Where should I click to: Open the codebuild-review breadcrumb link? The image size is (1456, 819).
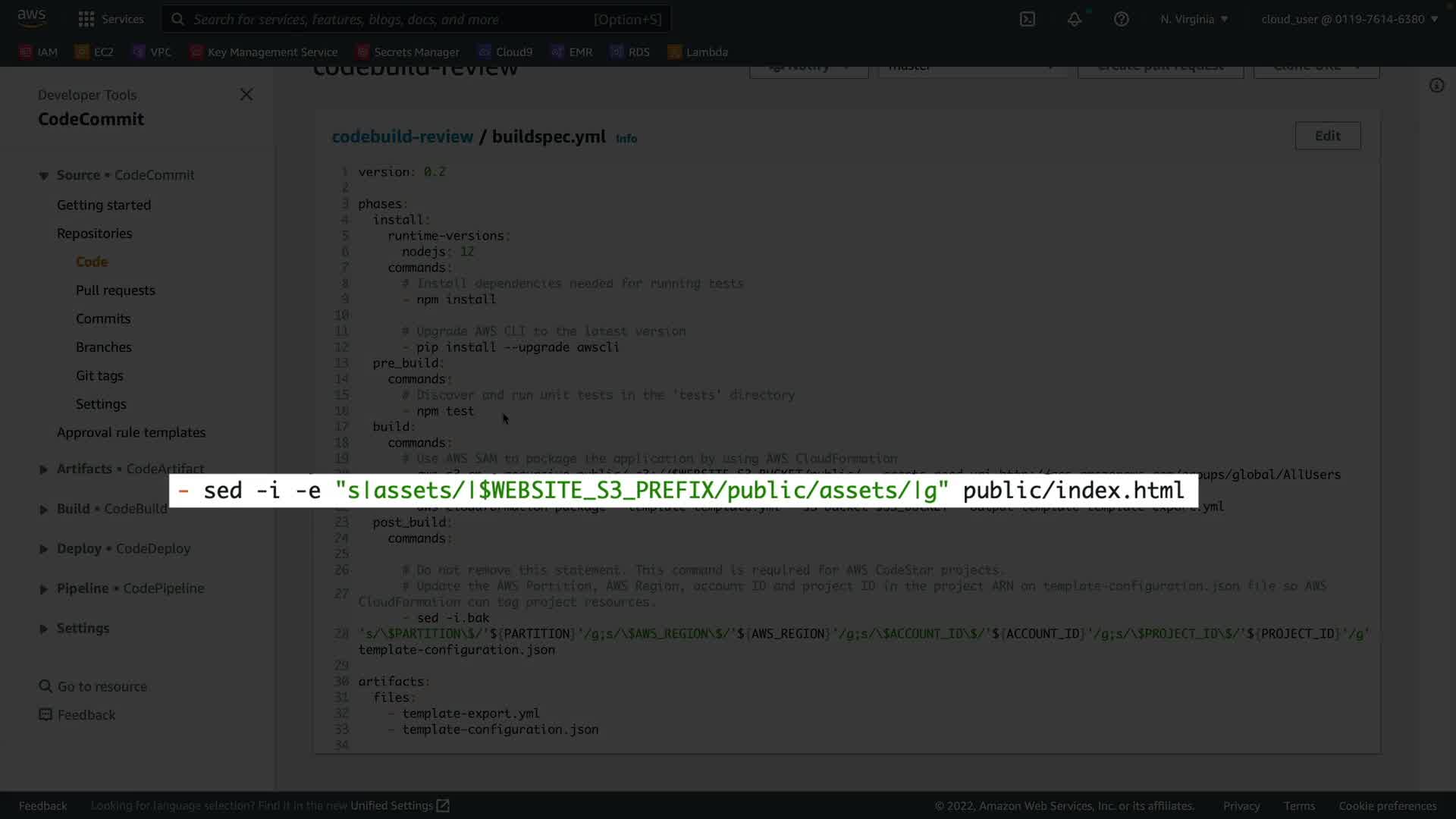pyautogui.click(x=402, y=136)
